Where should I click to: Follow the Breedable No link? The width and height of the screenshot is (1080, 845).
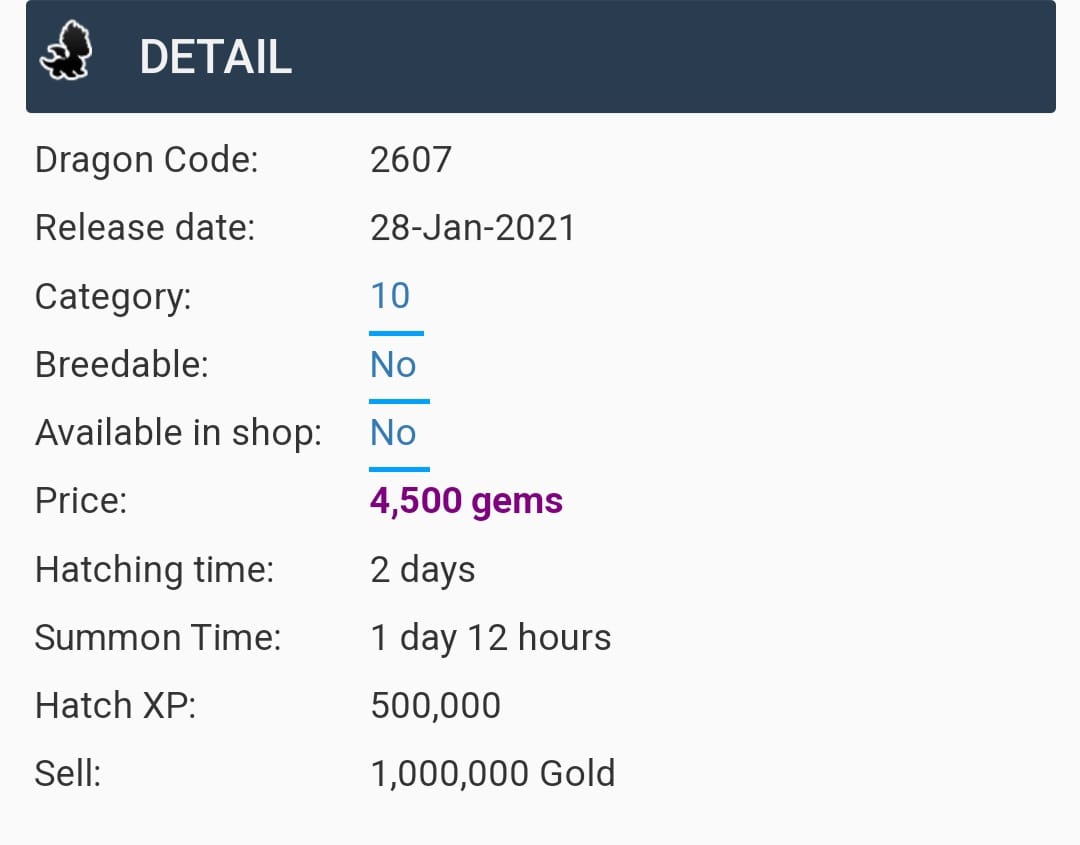[x=393, y=364]
